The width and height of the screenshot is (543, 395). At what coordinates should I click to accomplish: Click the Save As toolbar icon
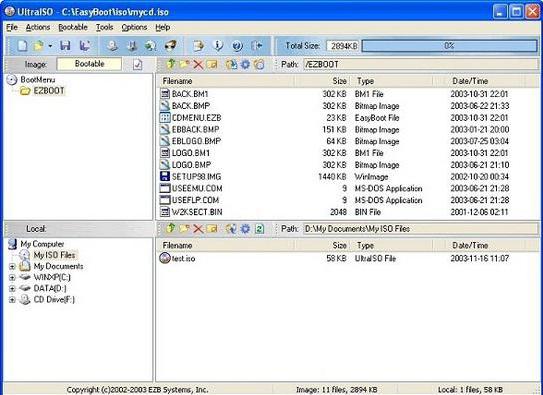(x=84, y=46)
